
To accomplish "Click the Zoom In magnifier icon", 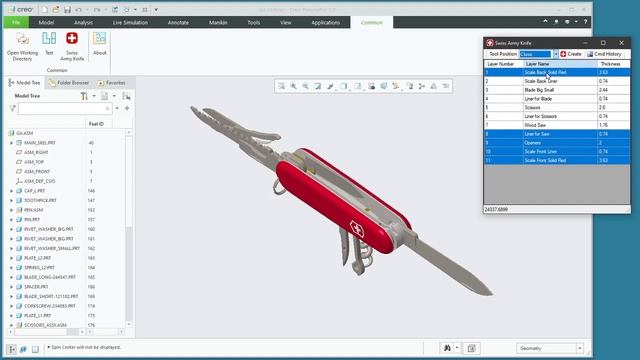I will coord(293,86).
